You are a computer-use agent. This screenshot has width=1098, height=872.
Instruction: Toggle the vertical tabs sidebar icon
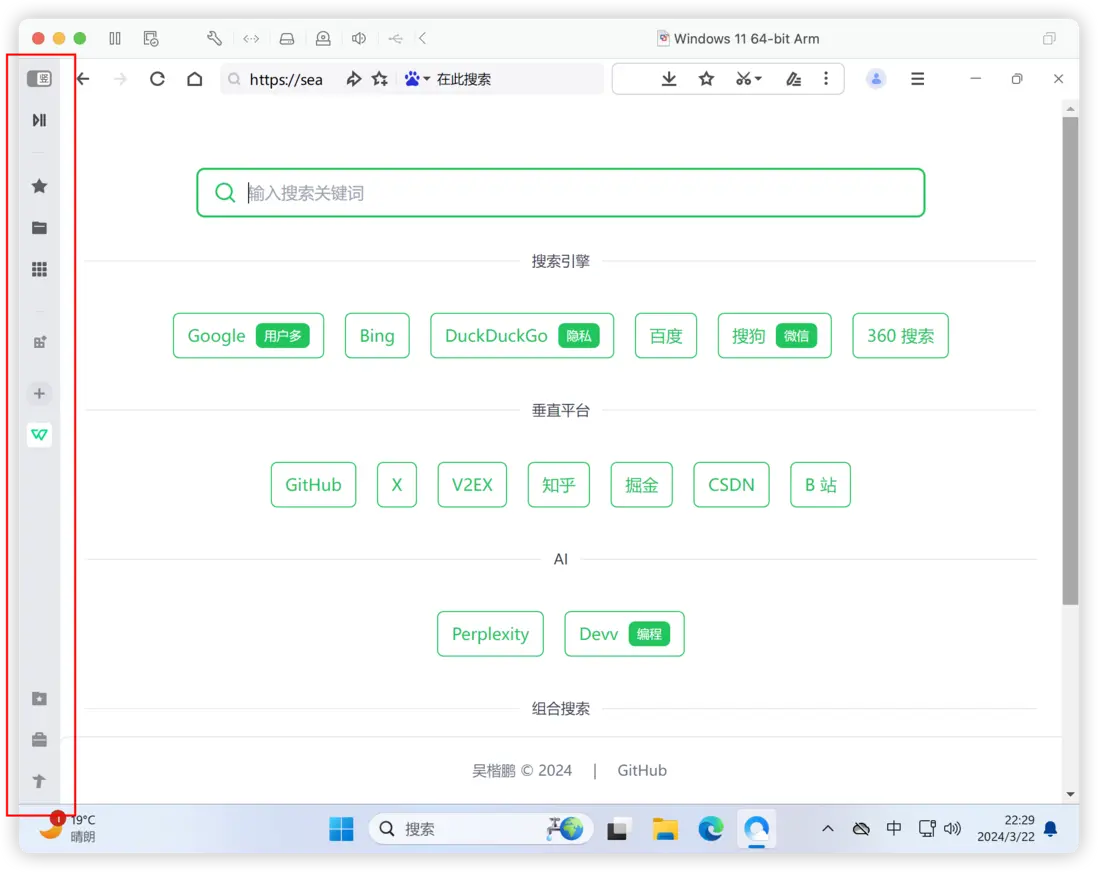39,78
